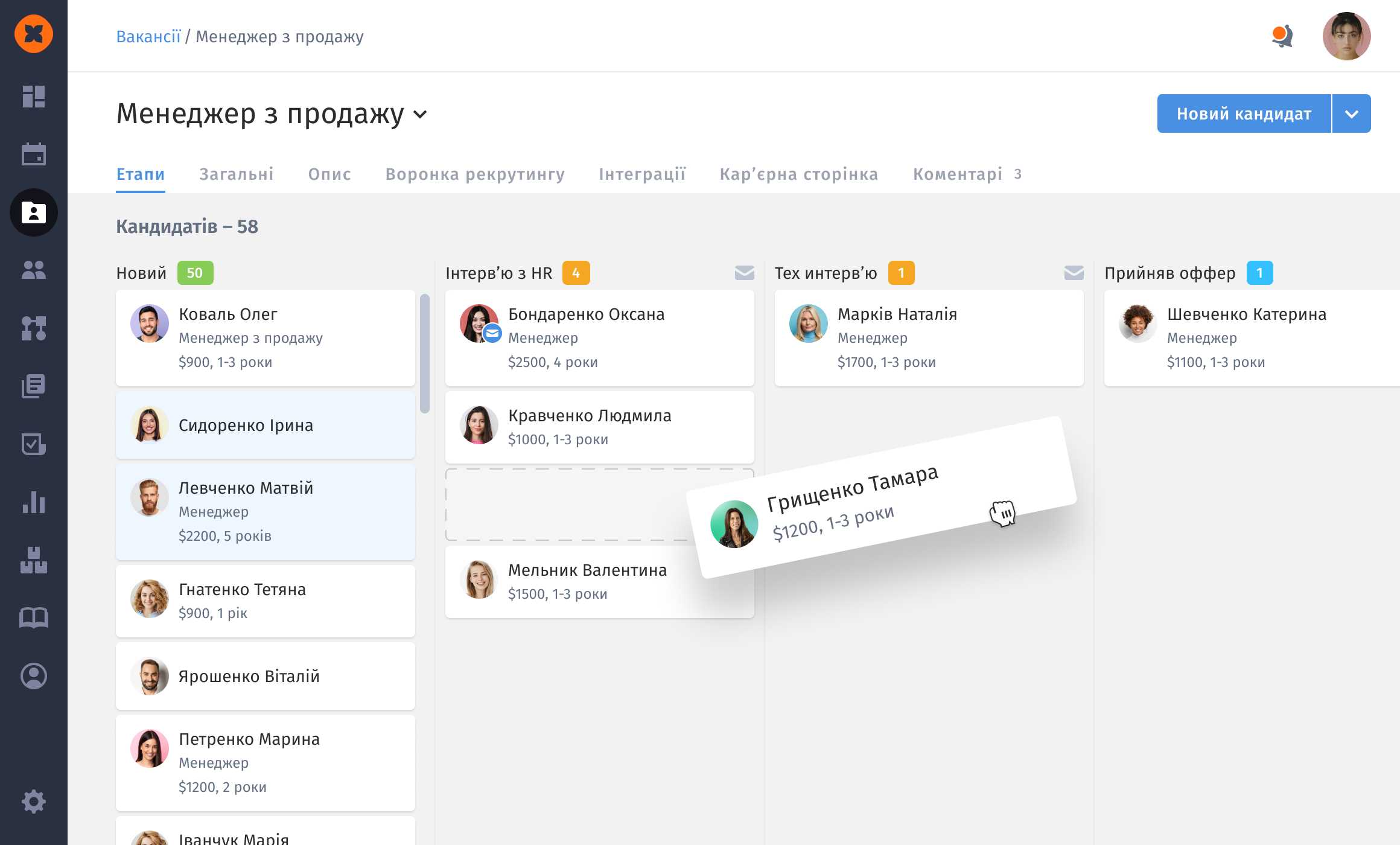Open the notifications bell icon
Image resolution: width=1400 pixels, height=845 pixels.
tap(1282, 36)
